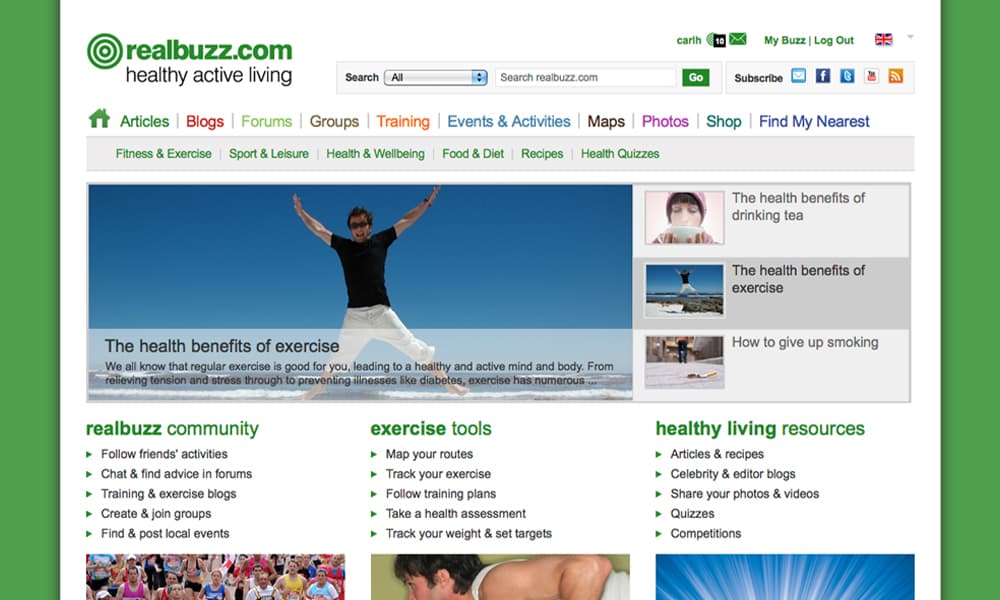Click the UK flag language icon
The image size is (1000, 600).
point(883,40)
